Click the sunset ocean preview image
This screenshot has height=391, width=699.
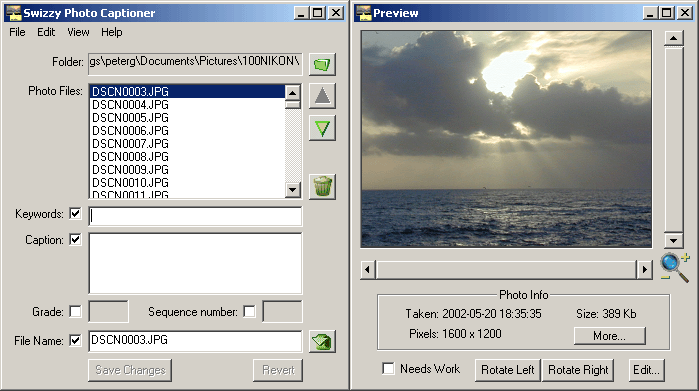(x=506, y=139)
